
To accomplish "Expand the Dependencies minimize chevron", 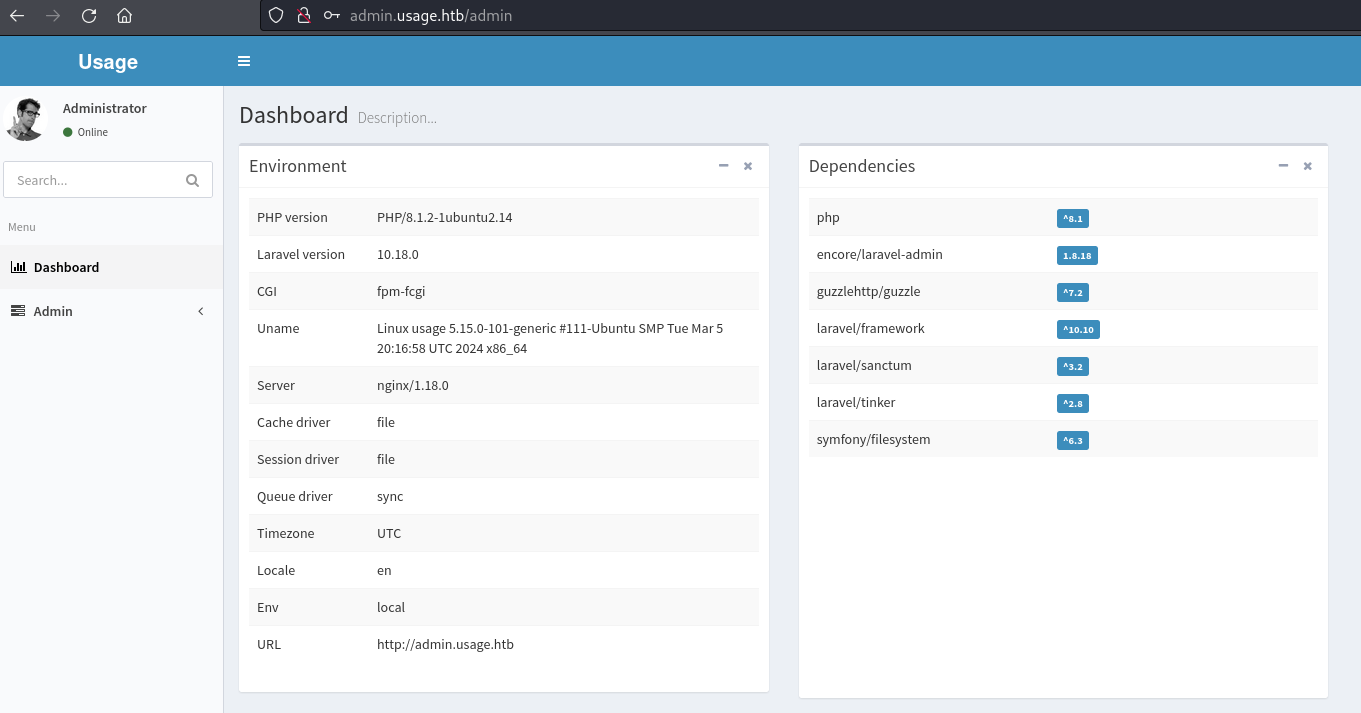I will 1283,166.
